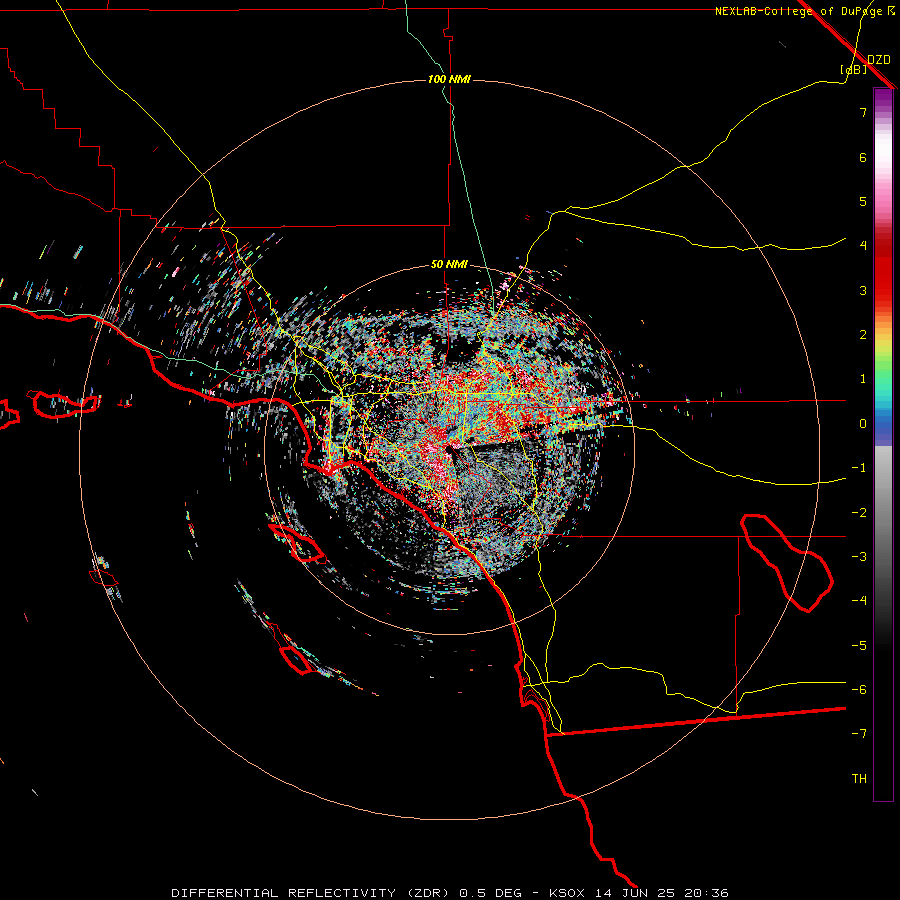Click the 6 value on color scale
The height and width of the screenshot is (900, 900).
point(863,157)
